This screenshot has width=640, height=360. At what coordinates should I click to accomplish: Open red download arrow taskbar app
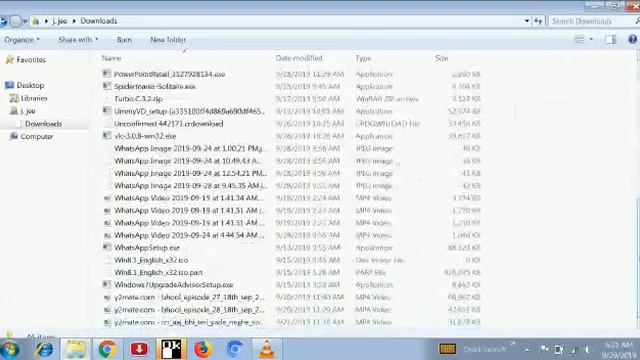point(139,349)
